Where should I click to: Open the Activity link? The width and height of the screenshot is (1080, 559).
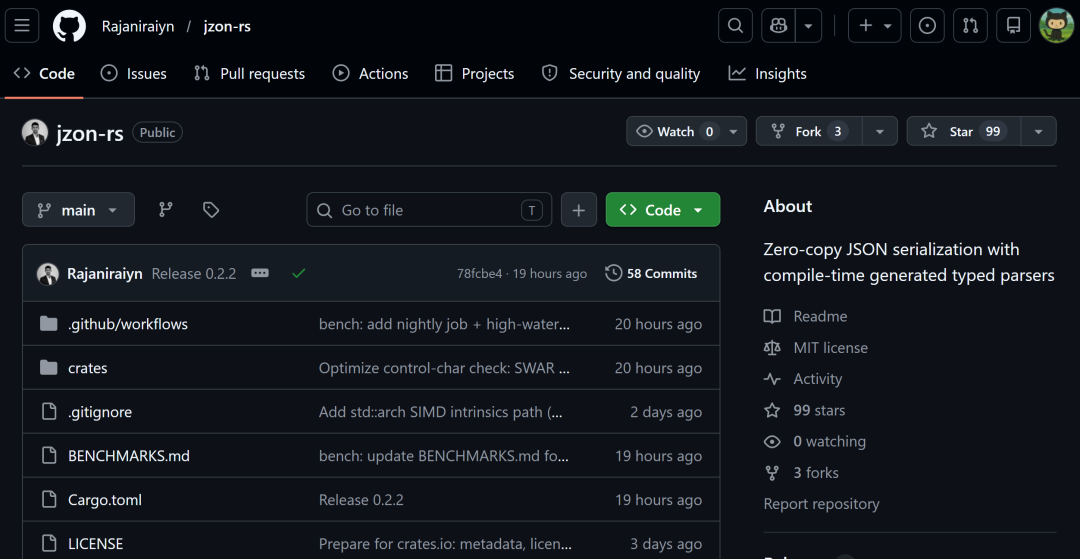803,379
